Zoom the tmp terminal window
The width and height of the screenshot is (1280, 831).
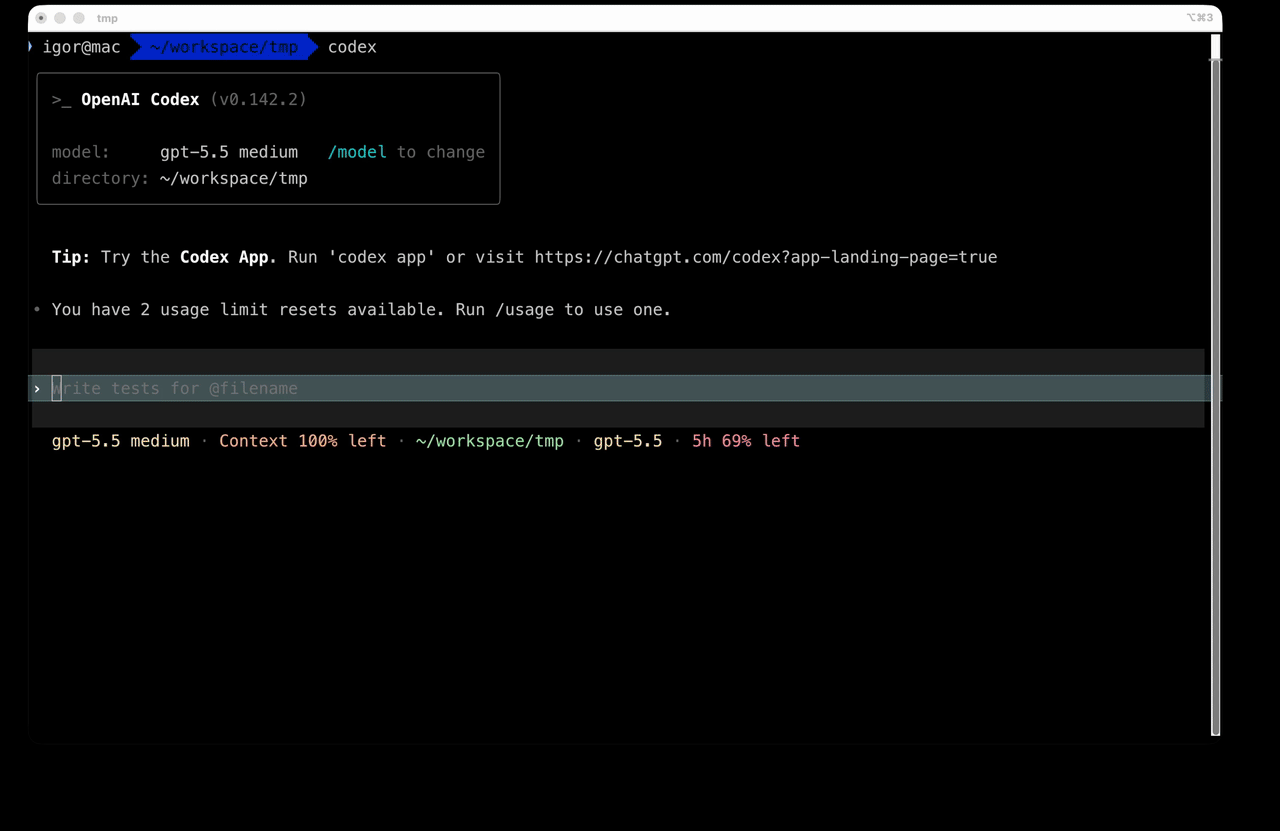click(x=79, y=18)
